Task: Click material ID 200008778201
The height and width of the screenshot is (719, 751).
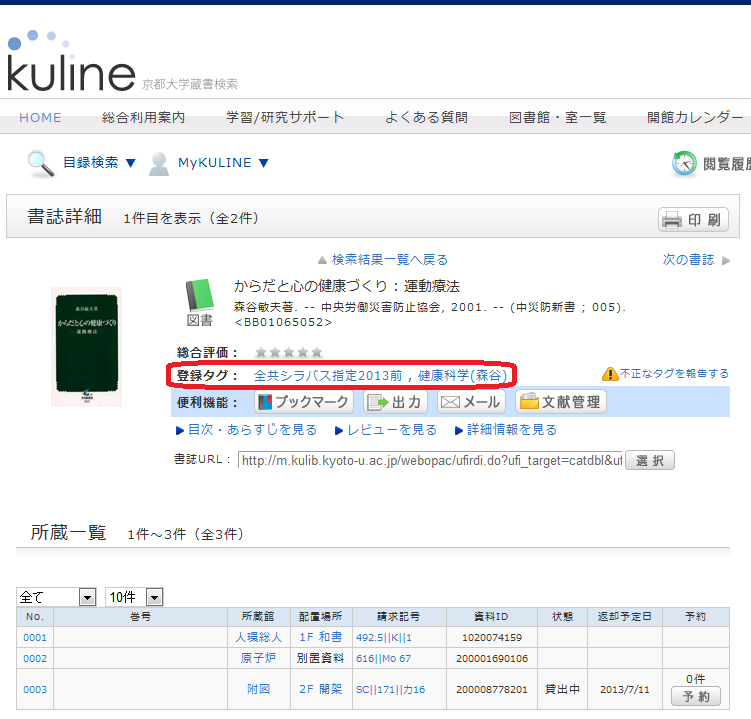Action: (x=492, y=689)
